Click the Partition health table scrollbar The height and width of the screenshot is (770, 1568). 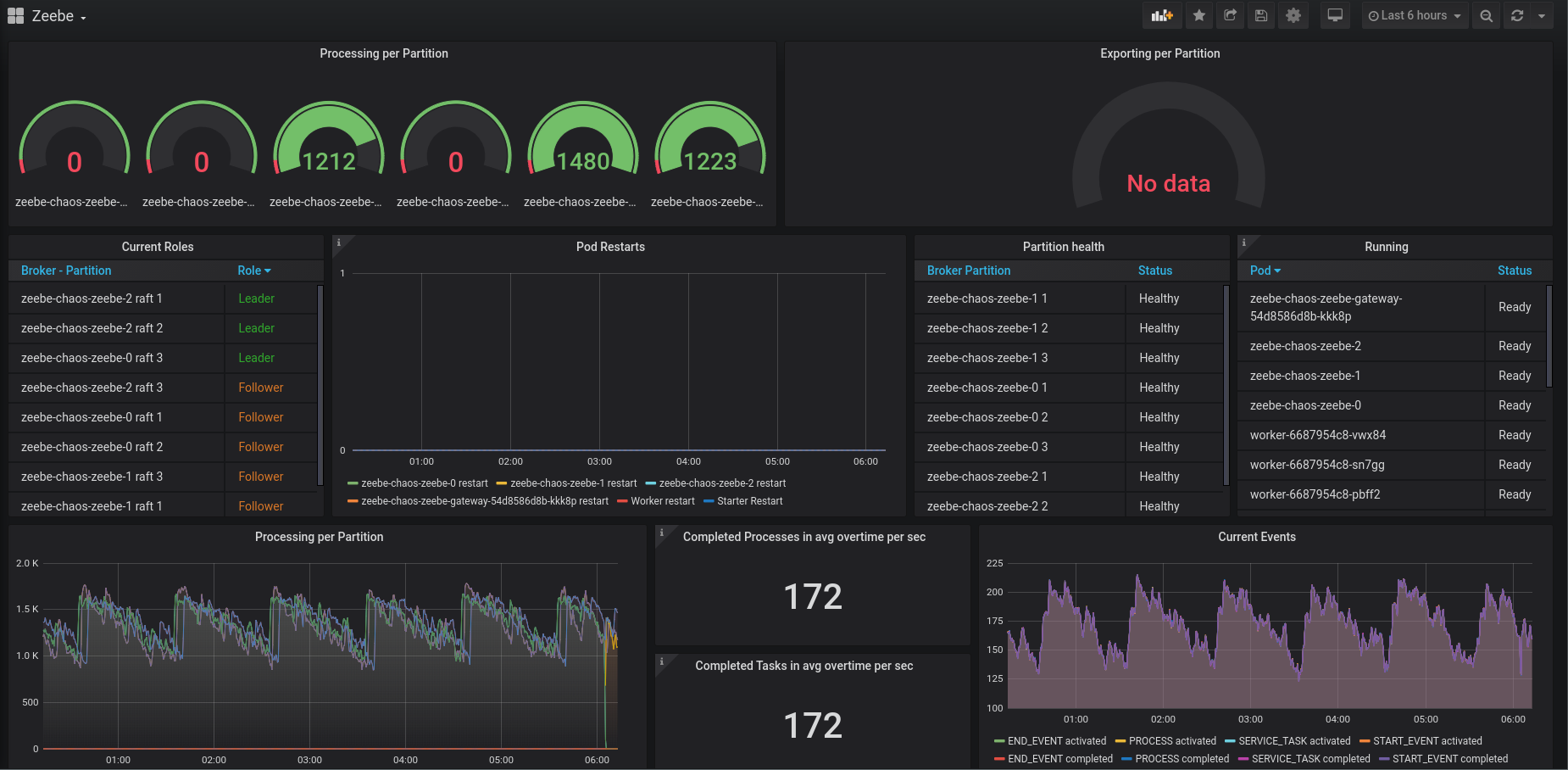pyautogui.click(x=1226, y=385)
